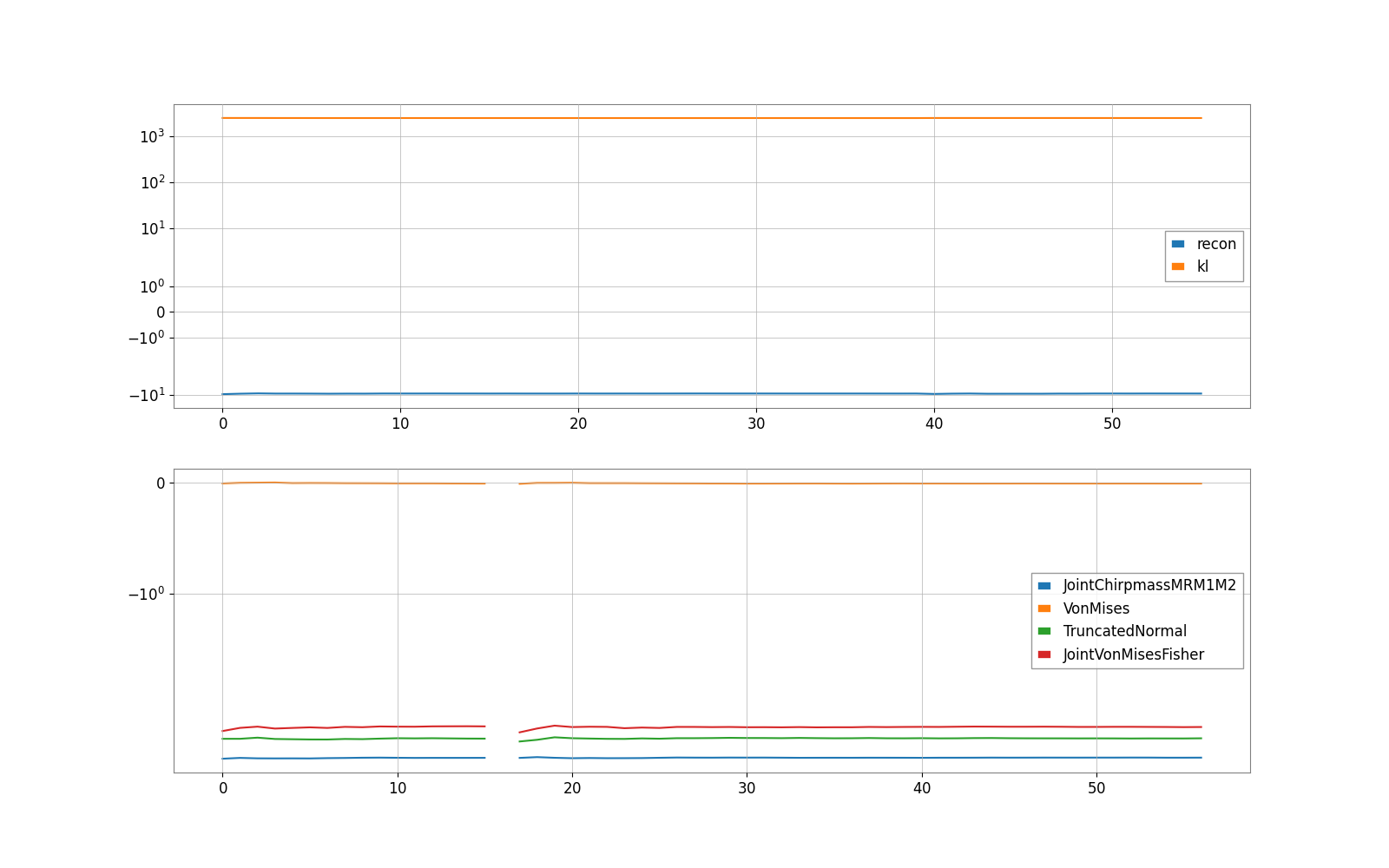
Task: Select the 'VonMises' legend label
Action: (x=1096, y=608)
